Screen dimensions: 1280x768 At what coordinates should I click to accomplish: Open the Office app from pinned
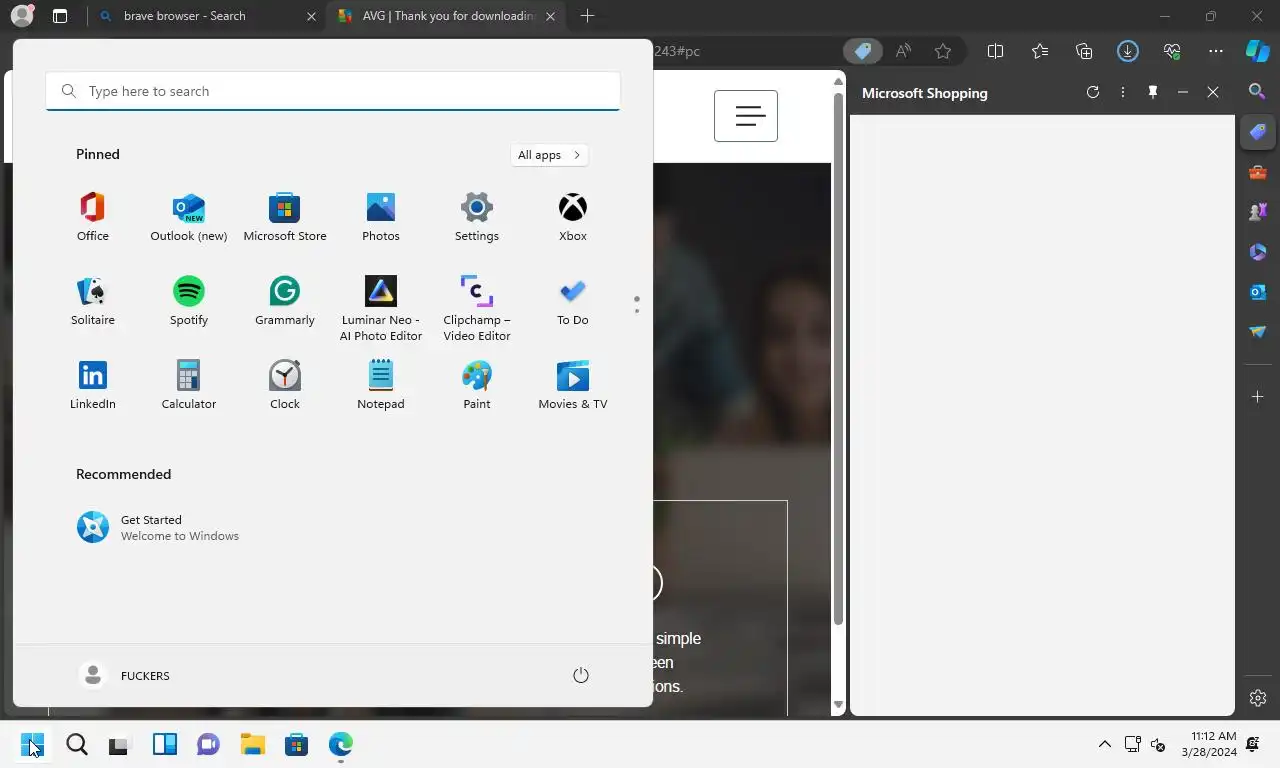pyautogui.click(x=93, y=217)
